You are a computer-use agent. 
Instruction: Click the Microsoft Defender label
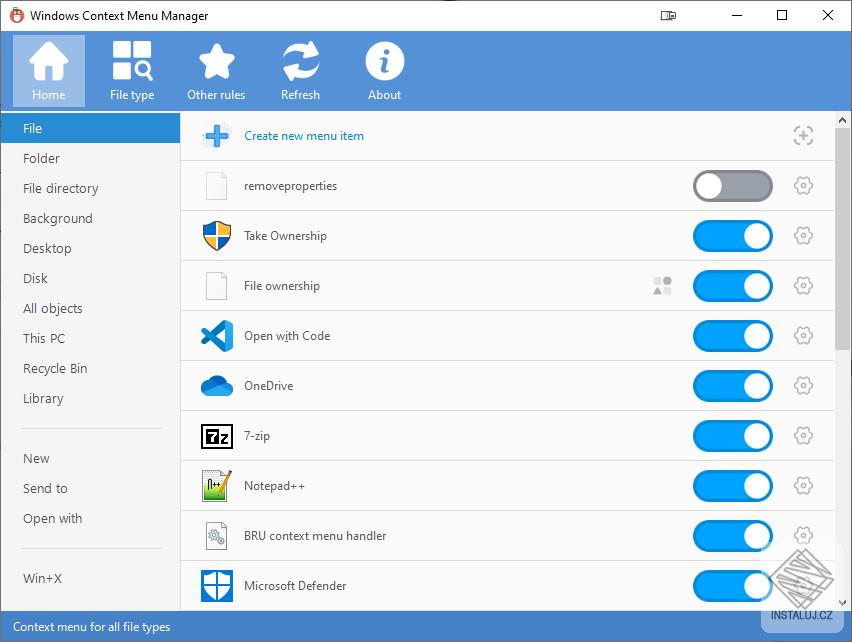pos(295,586)
